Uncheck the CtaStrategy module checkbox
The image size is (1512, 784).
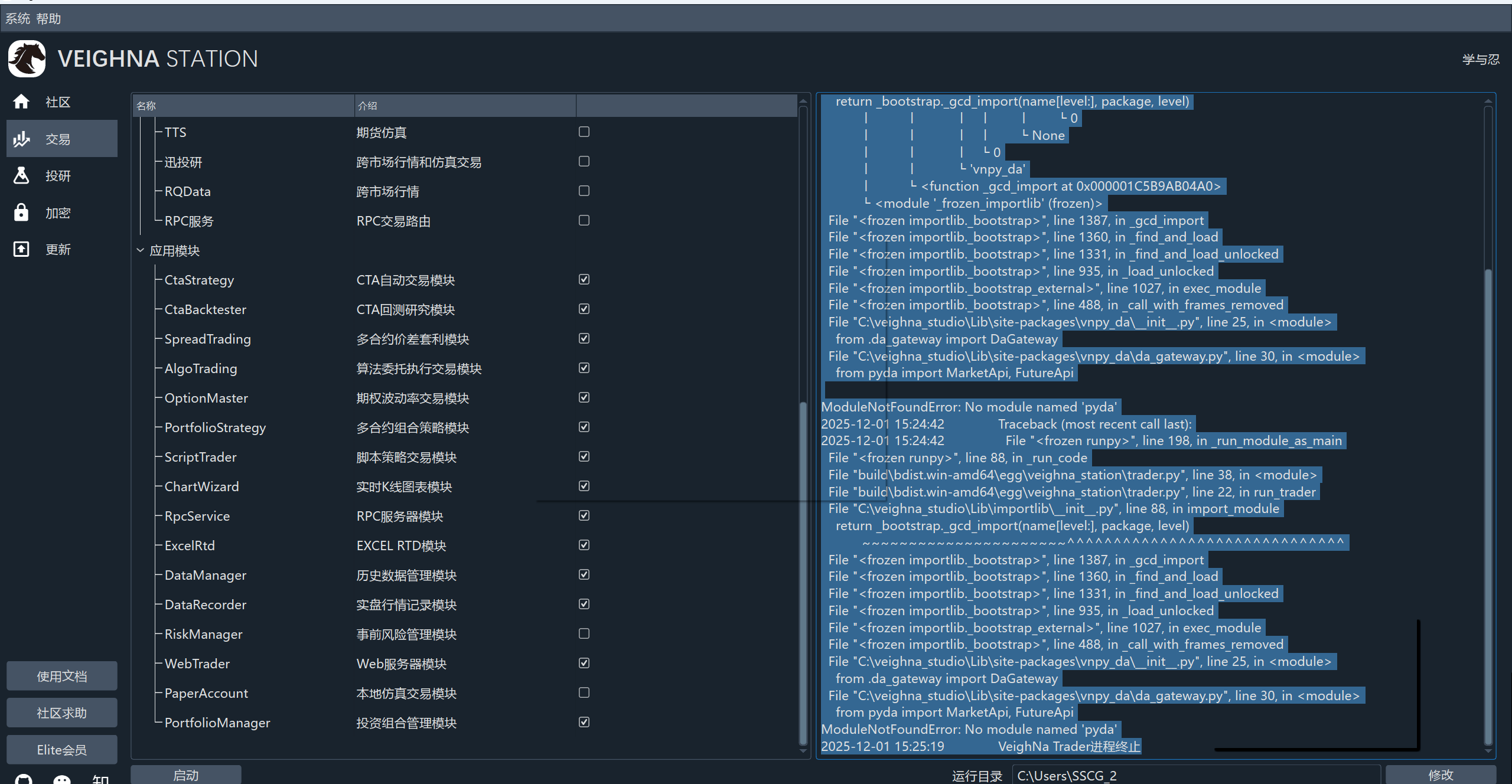click(584, 279)
